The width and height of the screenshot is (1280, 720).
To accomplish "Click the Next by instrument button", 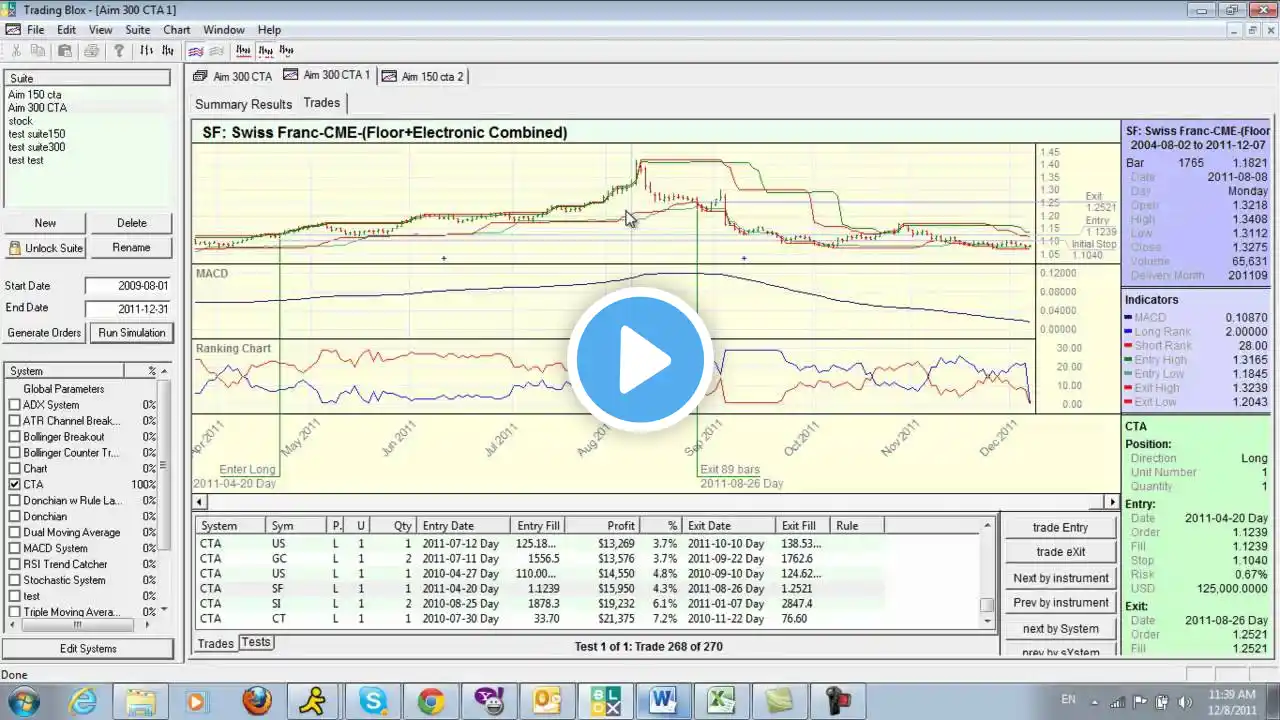I will point(1060,578).
